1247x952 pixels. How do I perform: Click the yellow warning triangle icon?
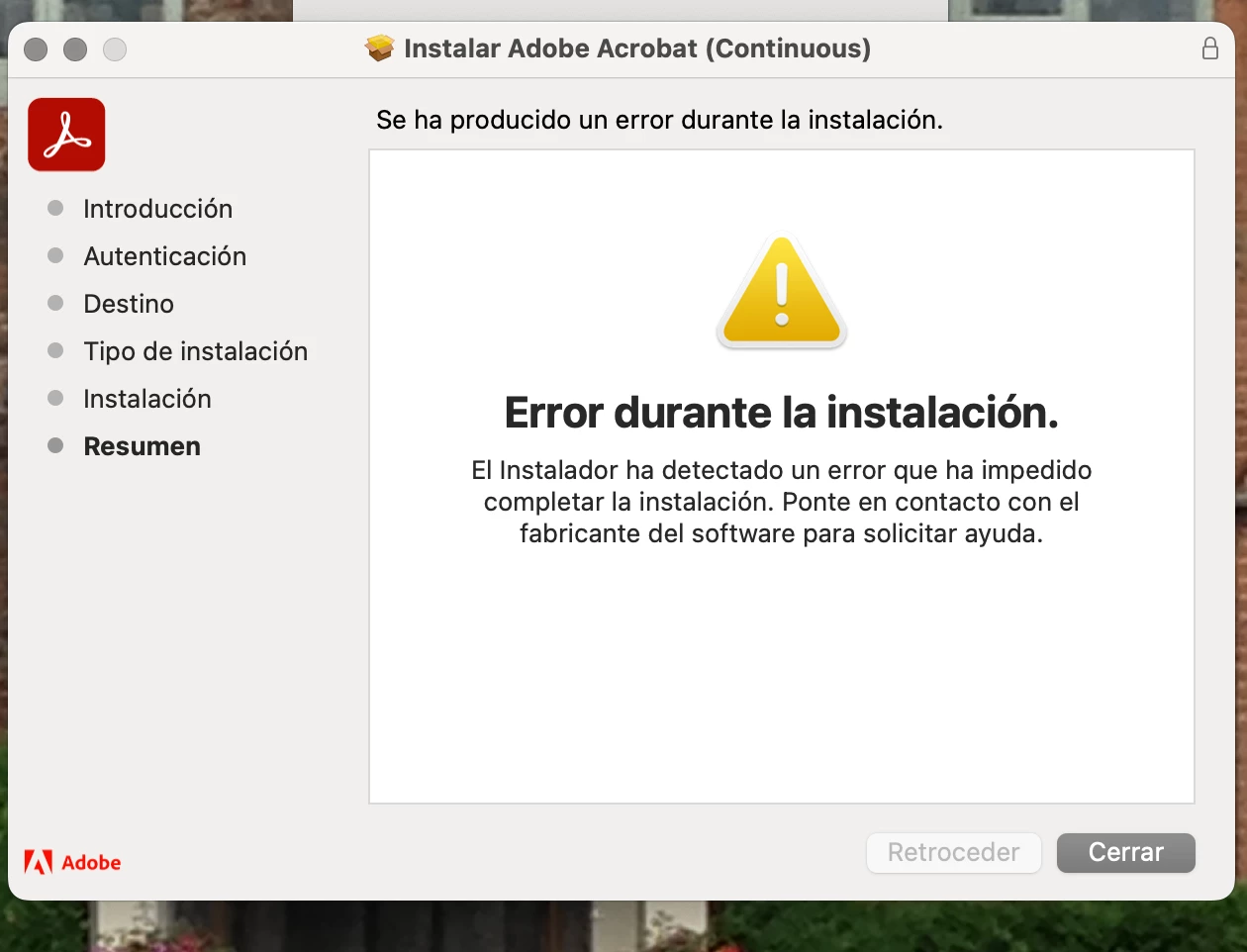coord(782,292)
